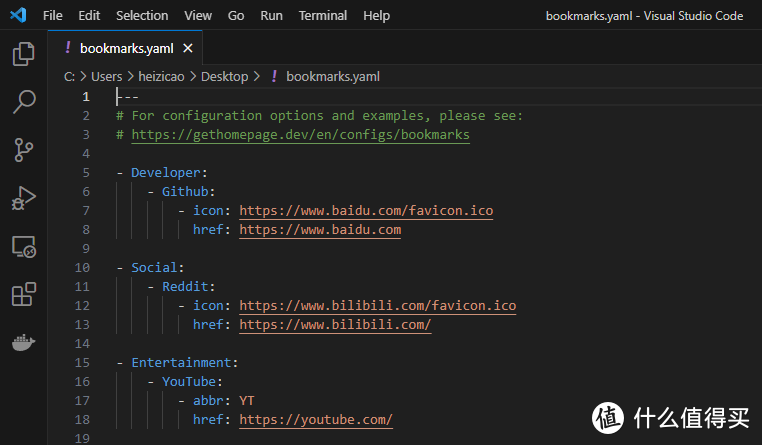Open the Search view icon
Viewport: 762px width, 445px height.
pyautogui.click(x=23, y=102)
